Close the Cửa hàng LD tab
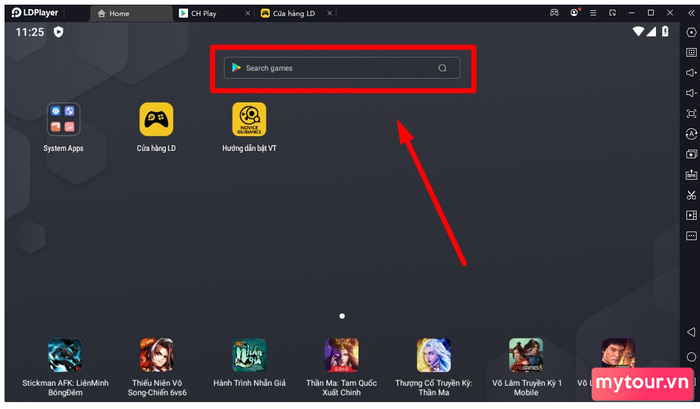Screen dimensions: 700x409 [x=329, y=13]
